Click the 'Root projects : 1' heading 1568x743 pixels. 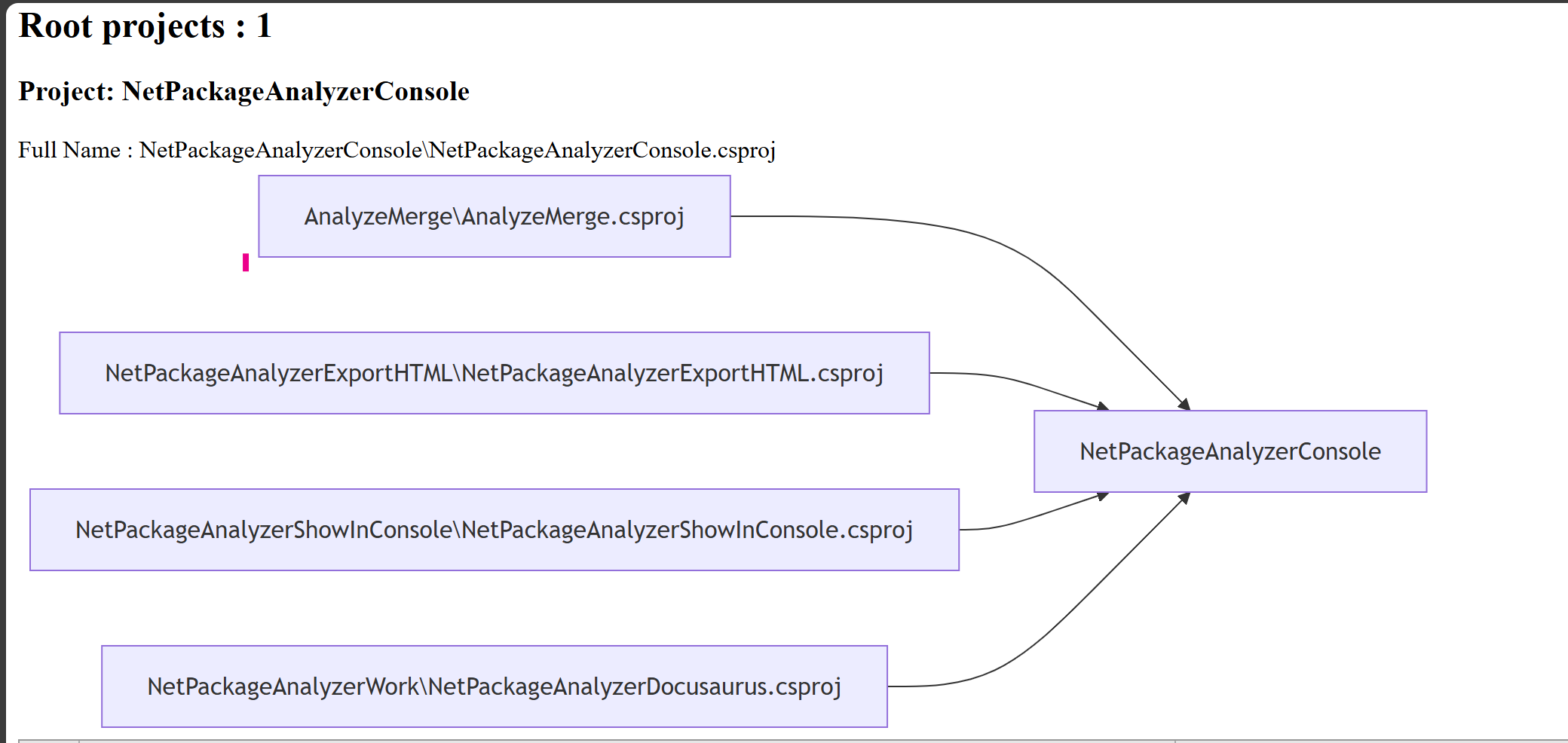coord(145,26)
